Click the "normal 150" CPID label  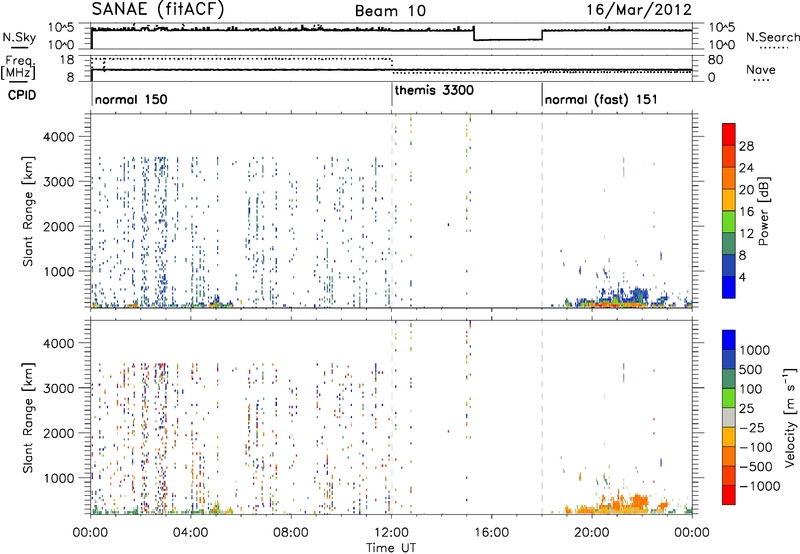131,99
